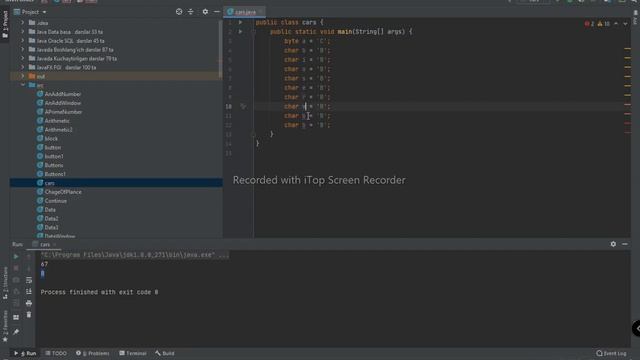Click run gutter arrow beside main method
This screenshot has height=360, width=640.
(x=240, y=32)
